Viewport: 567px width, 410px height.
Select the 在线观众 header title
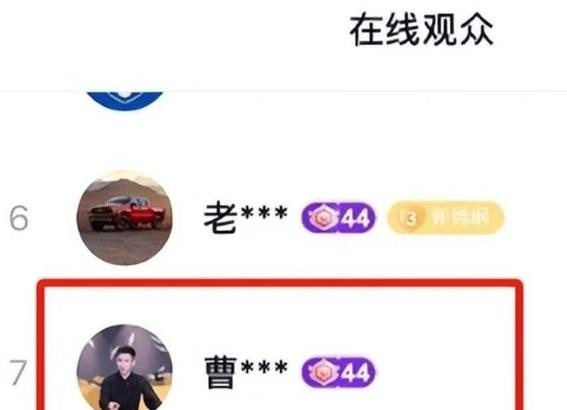point(421,30)
